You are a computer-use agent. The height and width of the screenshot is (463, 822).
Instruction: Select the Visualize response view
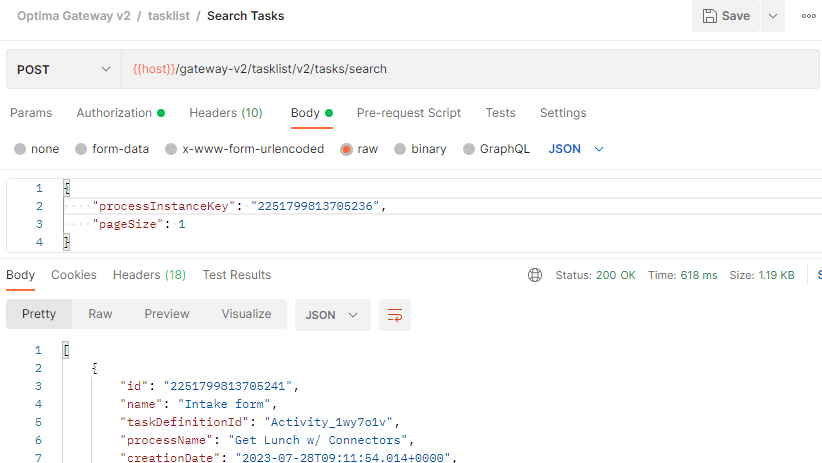[x=246, y=314]
